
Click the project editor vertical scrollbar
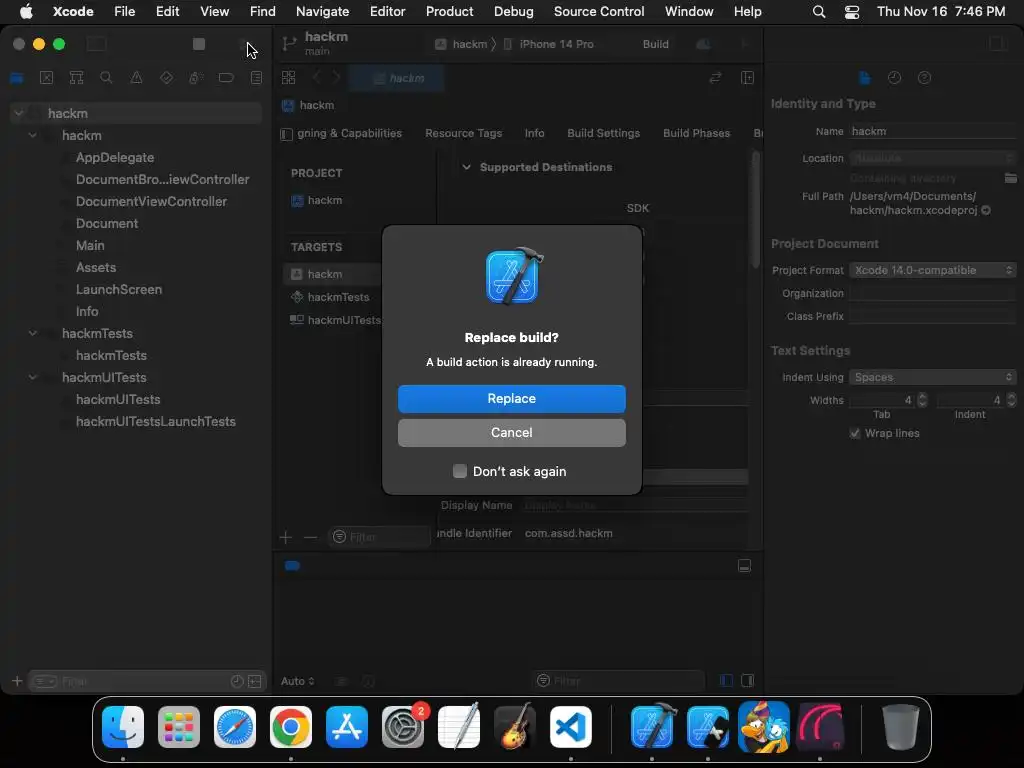(756, 209)
